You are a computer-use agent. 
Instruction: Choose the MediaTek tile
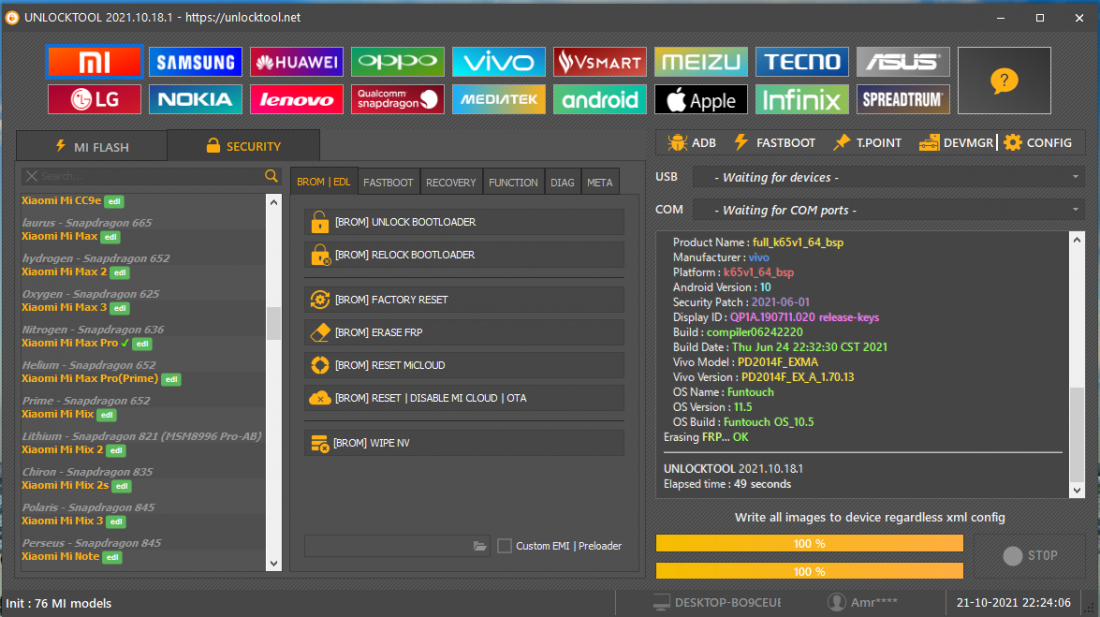pos(498,100)
